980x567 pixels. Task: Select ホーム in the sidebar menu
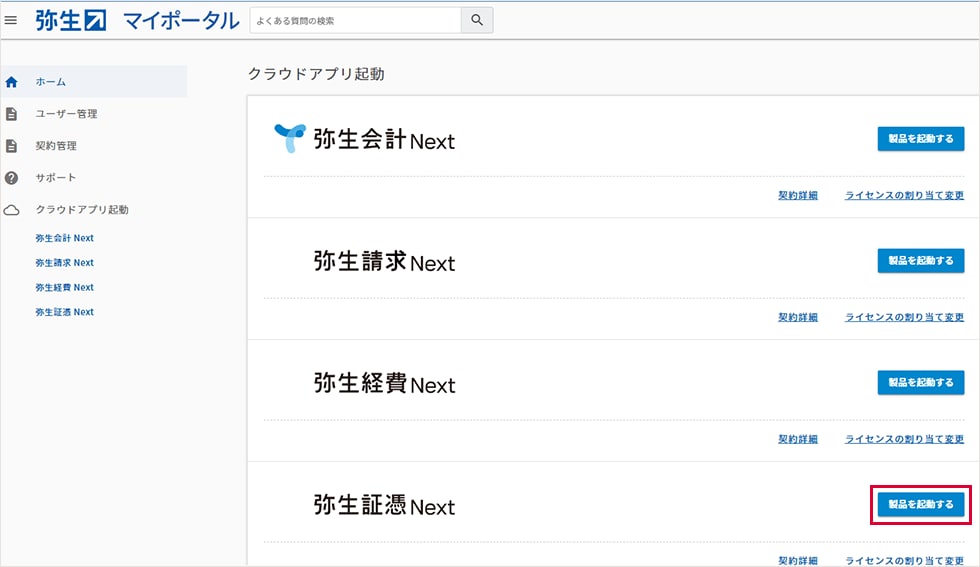point(51,82)
